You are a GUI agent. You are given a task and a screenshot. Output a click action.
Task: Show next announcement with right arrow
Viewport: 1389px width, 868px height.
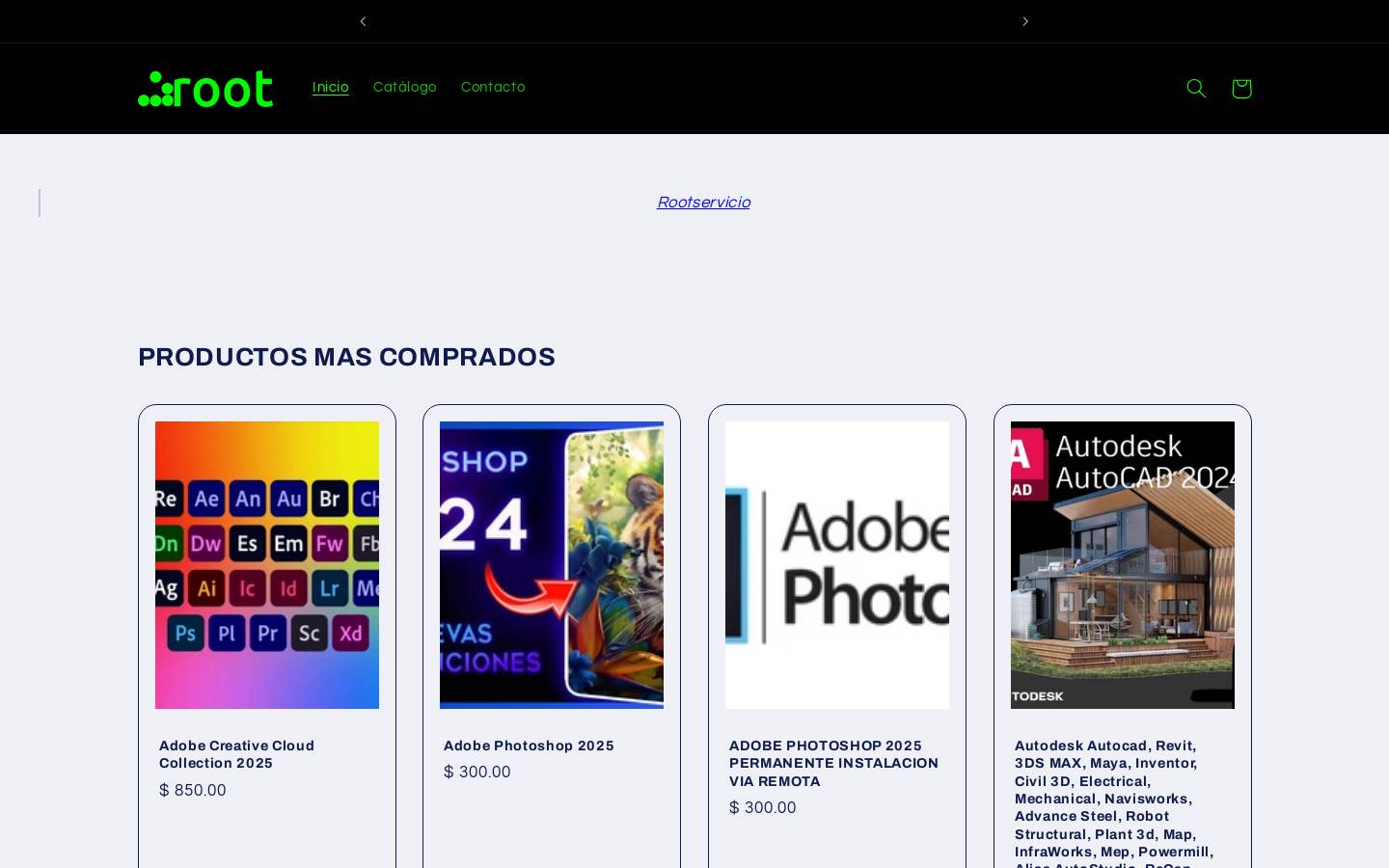click(1025, 21)
